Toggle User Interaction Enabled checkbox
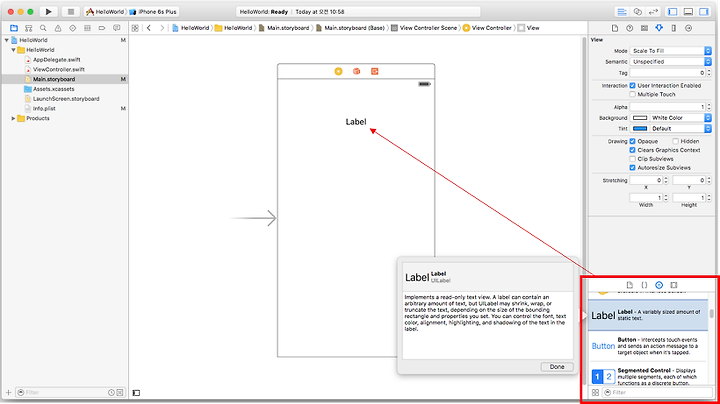 [632, 85]
